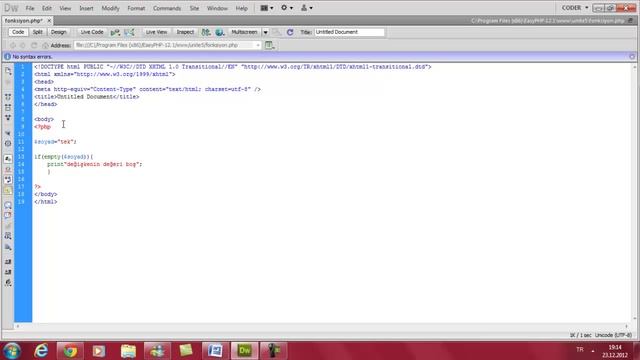Click Expand All icon in coding toolbar
The height and width of the screenshot is (360, 640).
pyautogui.click(x=8, y=118)
